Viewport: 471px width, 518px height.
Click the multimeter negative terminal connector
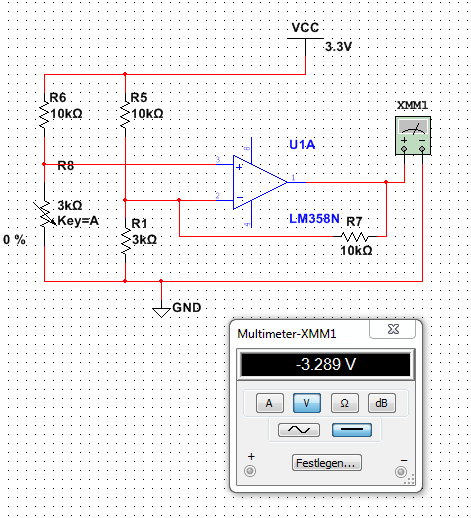pyautogui.click(x=401, y=472)
